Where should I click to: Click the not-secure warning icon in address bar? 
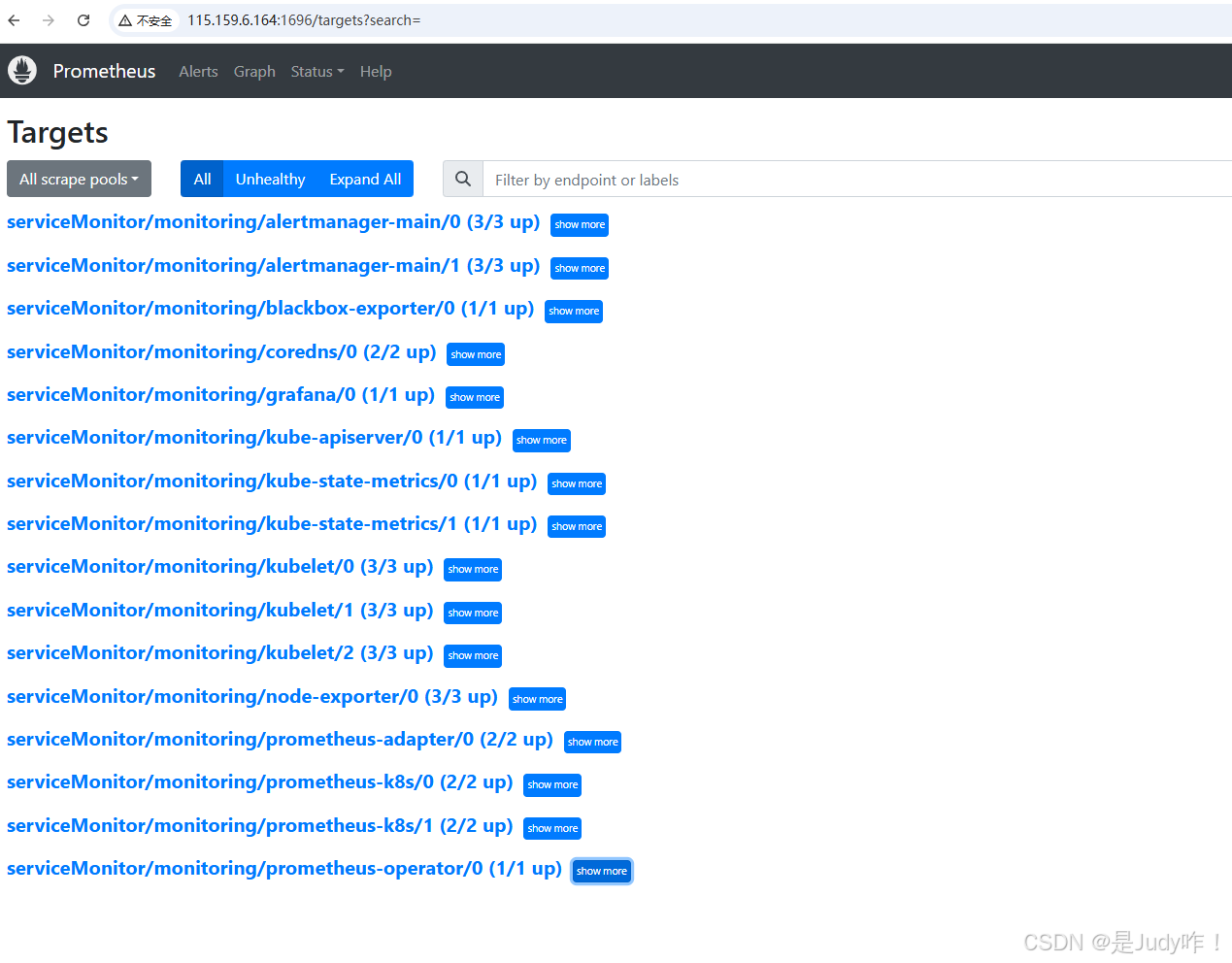[125, 20]
